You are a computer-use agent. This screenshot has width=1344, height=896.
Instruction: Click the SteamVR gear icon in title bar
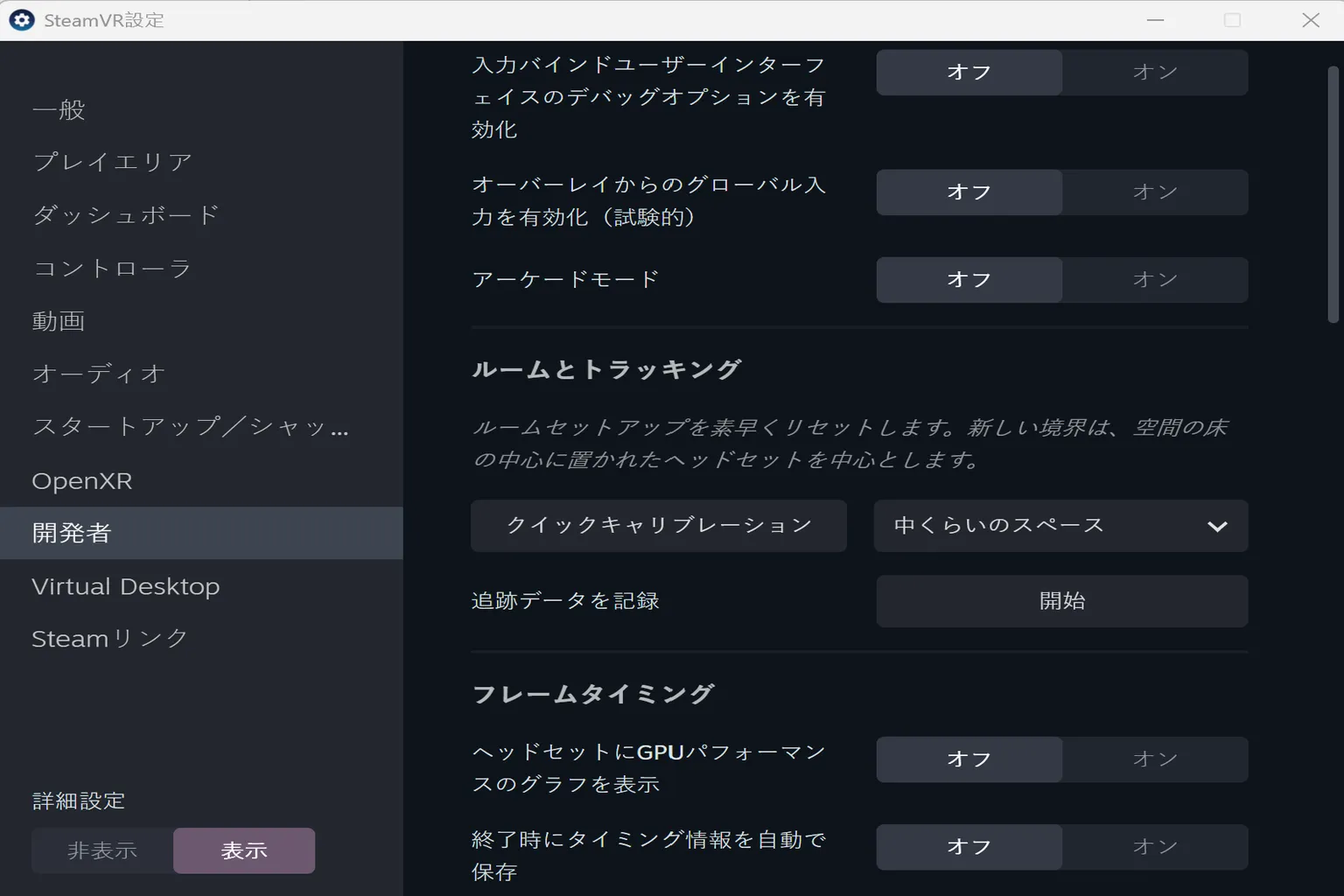point(22,20)
